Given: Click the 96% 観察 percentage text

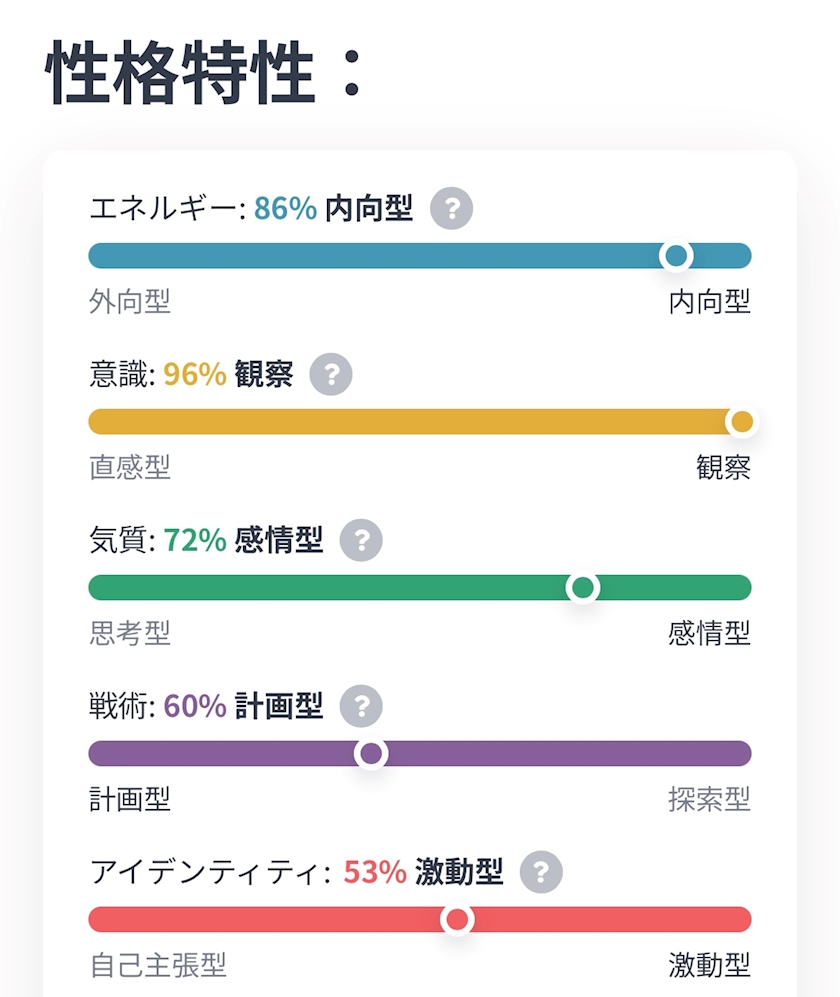Looking at the screenshot, I should point(195,375).
